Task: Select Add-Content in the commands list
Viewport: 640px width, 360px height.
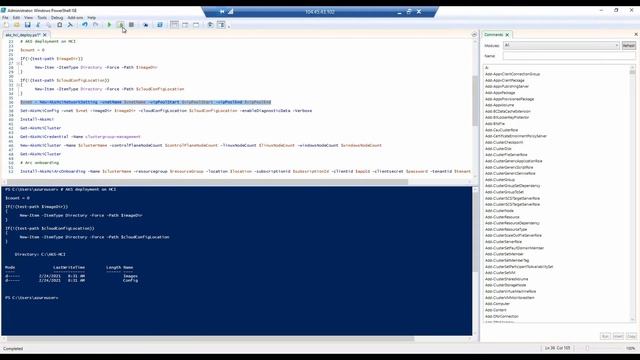Action: click(x=496, y=310)
